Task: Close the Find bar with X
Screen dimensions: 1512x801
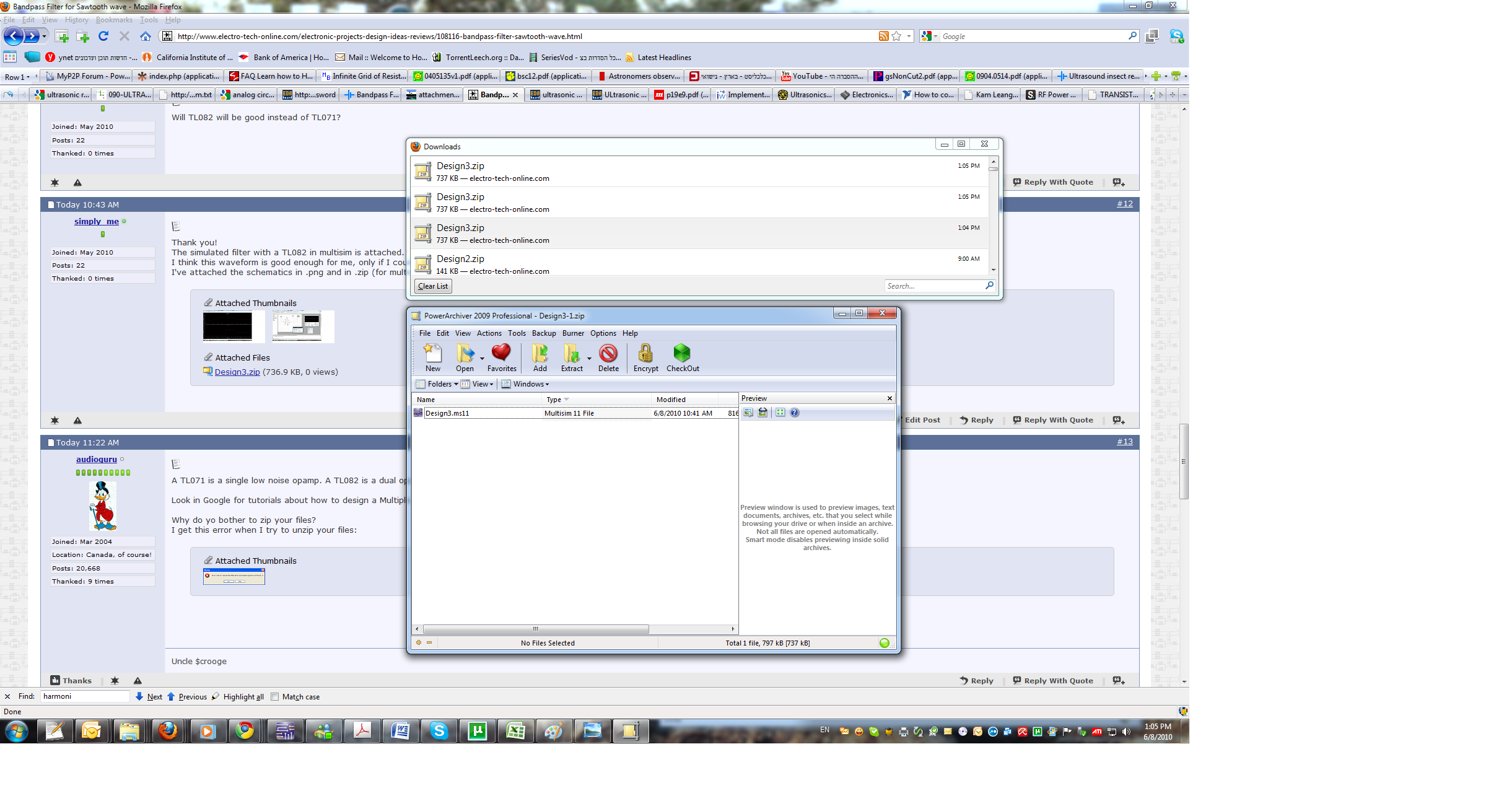Action: coord(7,696)
